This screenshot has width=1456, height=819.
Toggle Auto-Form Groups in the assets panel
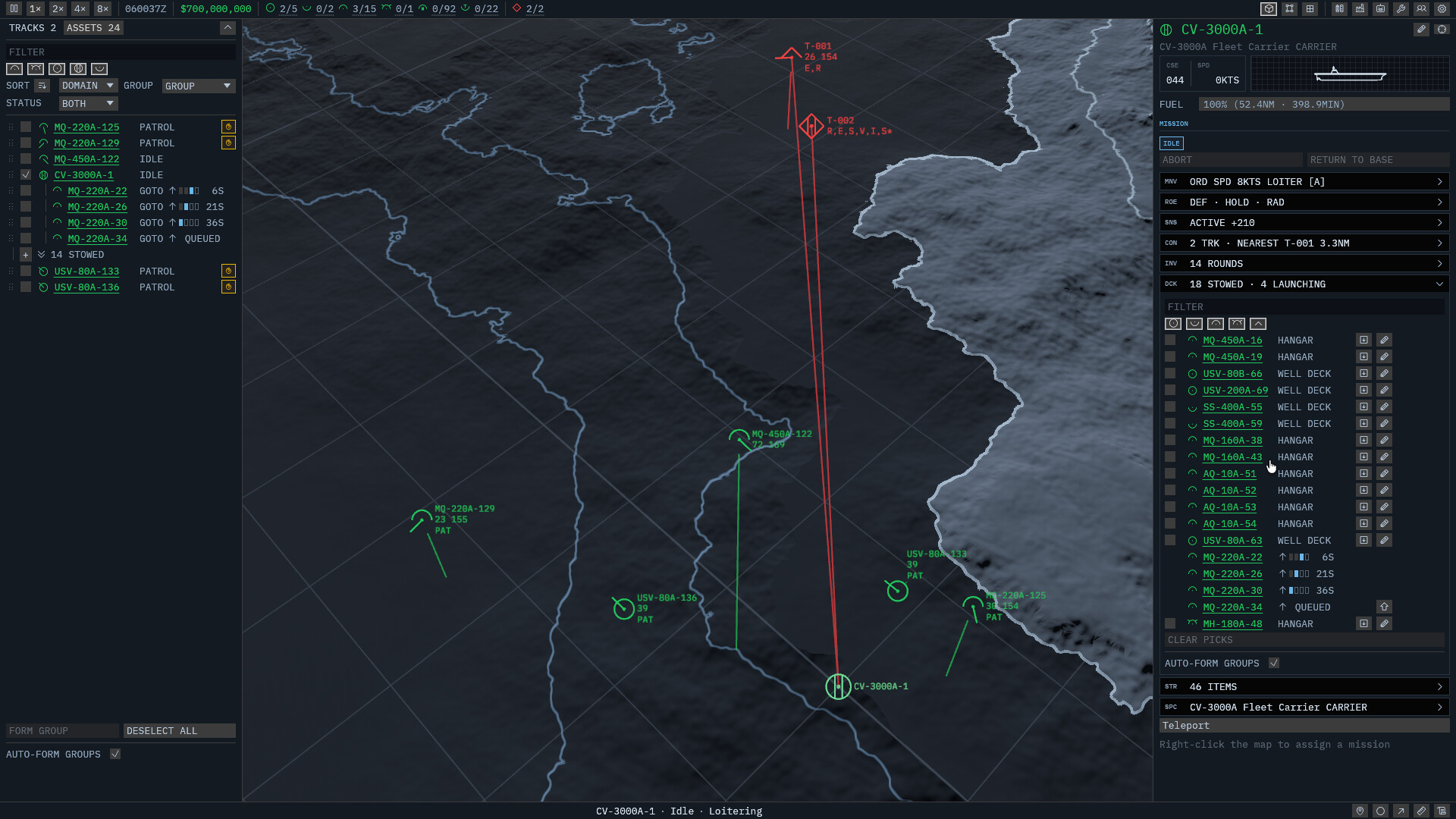click(115, 754)
